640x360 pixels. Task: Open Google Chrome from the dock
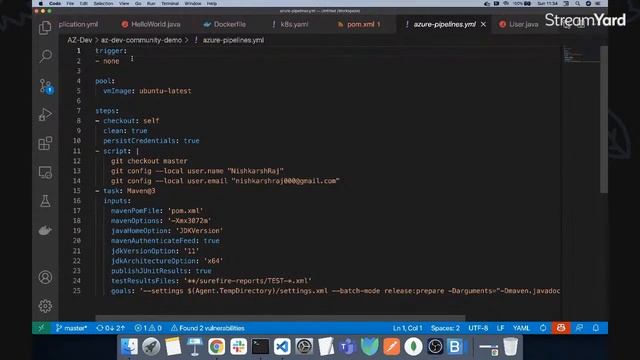pos(216,347)
